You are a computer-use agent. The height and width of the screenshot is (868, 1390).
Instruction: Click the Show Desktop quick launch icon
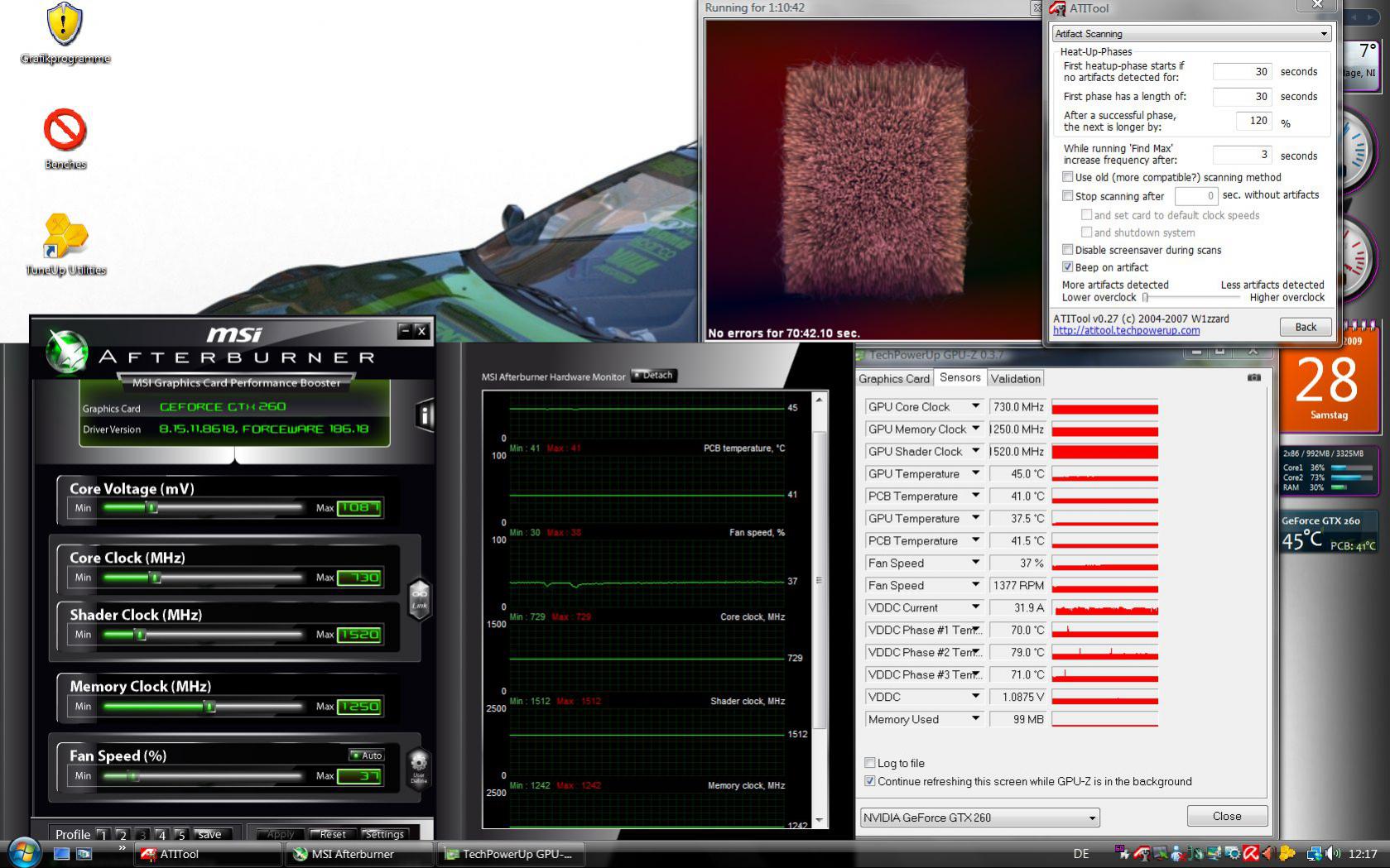pyautogui.click(x=61, y=853)
